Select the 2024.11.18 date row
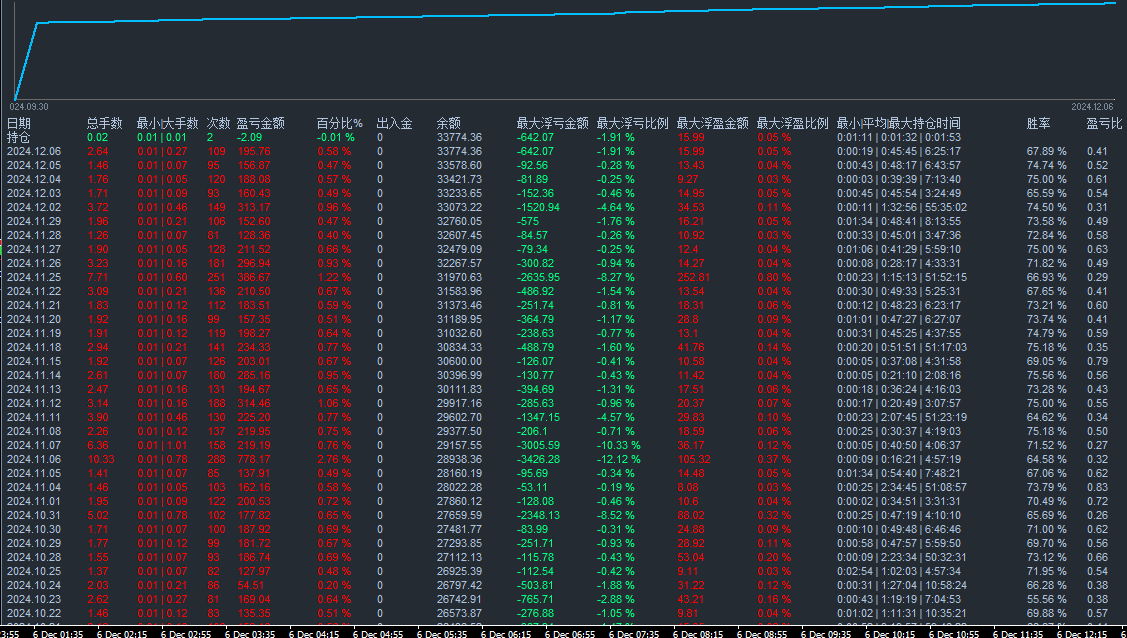The width and height of the screenshot is (1127, 638). (34, 348)
